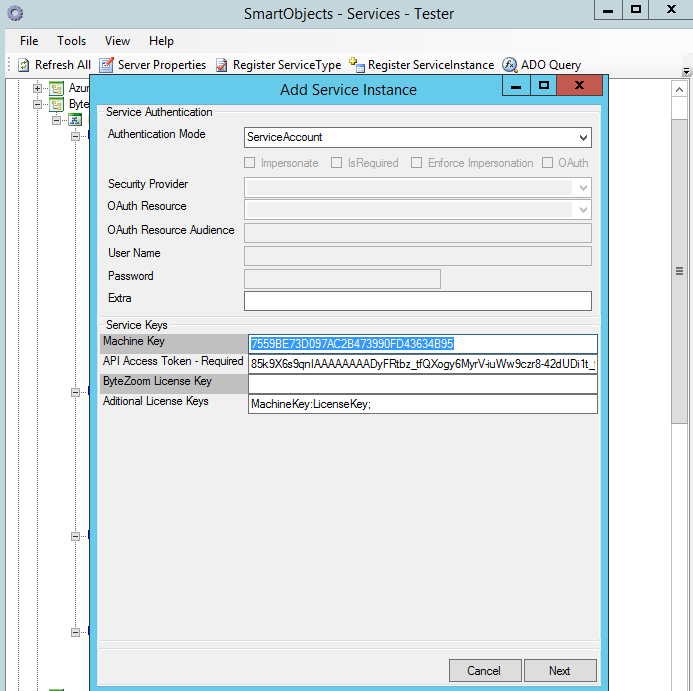The height and width of the screenshot is (691, 693).
Task: Select the API Access Token - Required label
Action: click(x=173, y=361)
